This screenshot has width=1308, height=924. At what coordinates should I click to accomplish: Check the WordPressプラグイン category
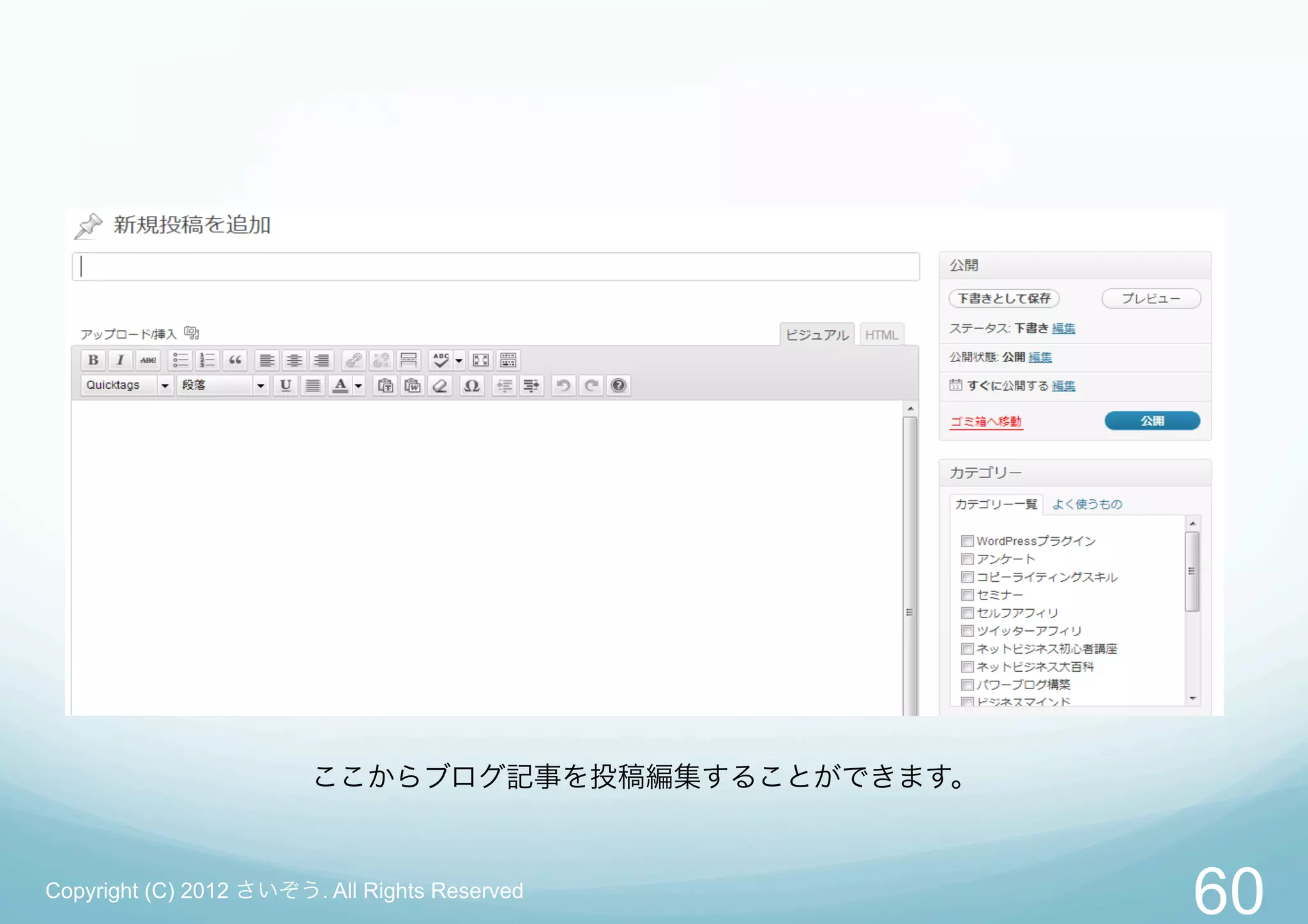click(968, 541)
